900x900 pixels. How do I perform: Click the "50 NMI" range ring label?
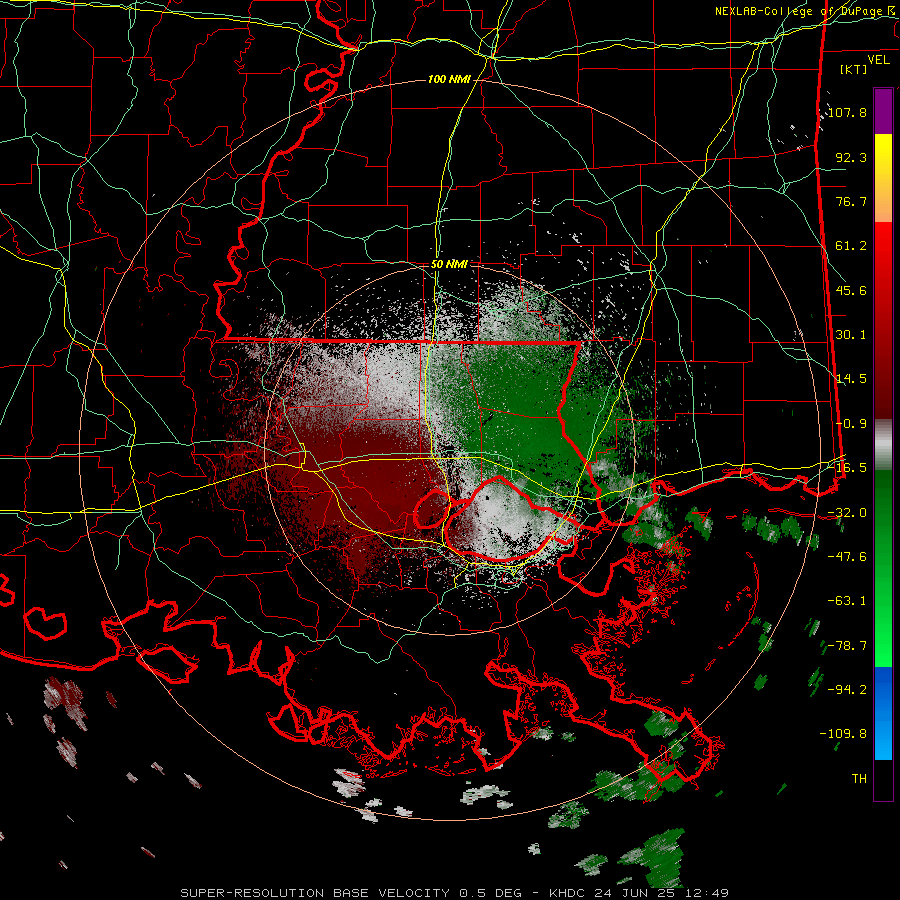449,264
